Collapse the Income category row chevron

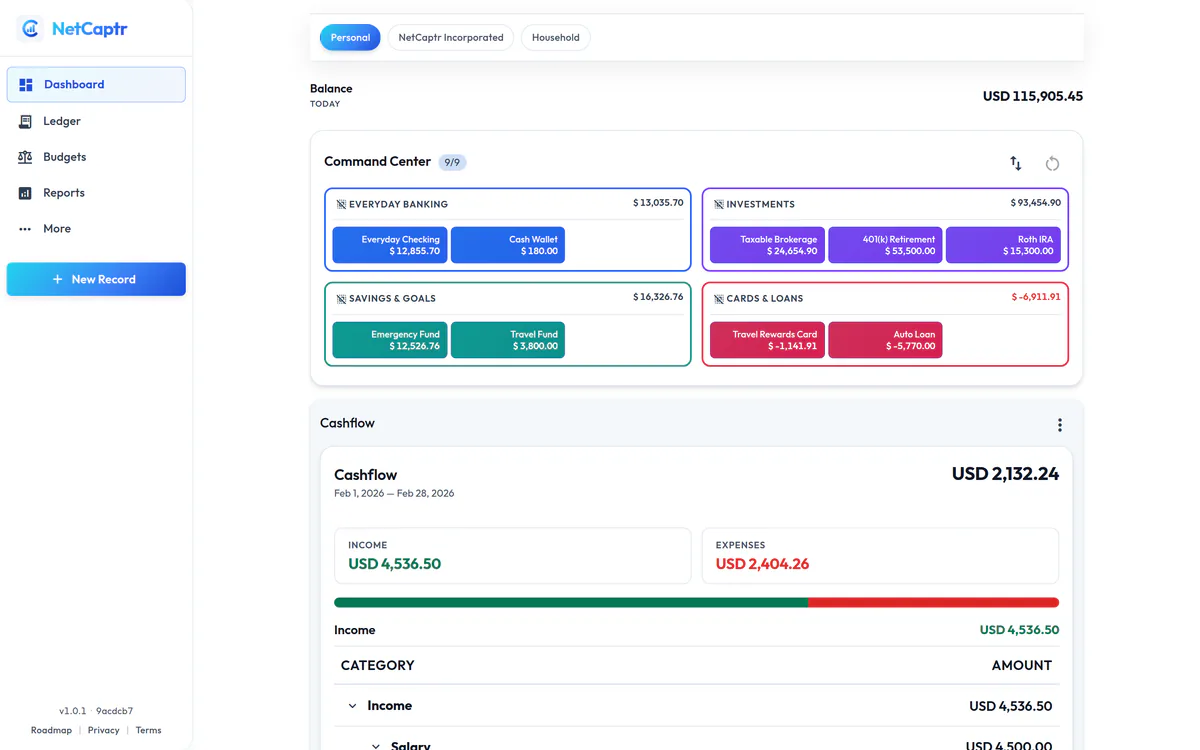[x=352, y=706]
